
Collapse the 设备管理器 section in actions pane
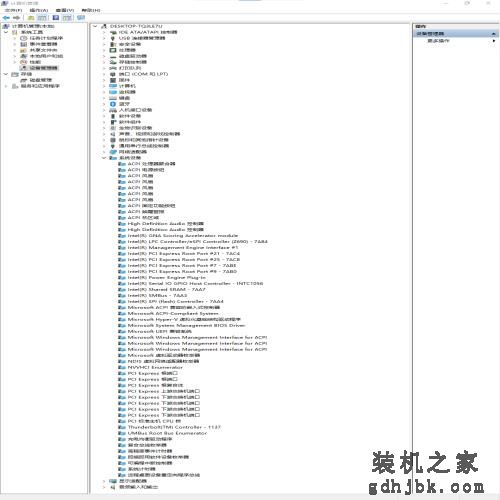[493, 34]
